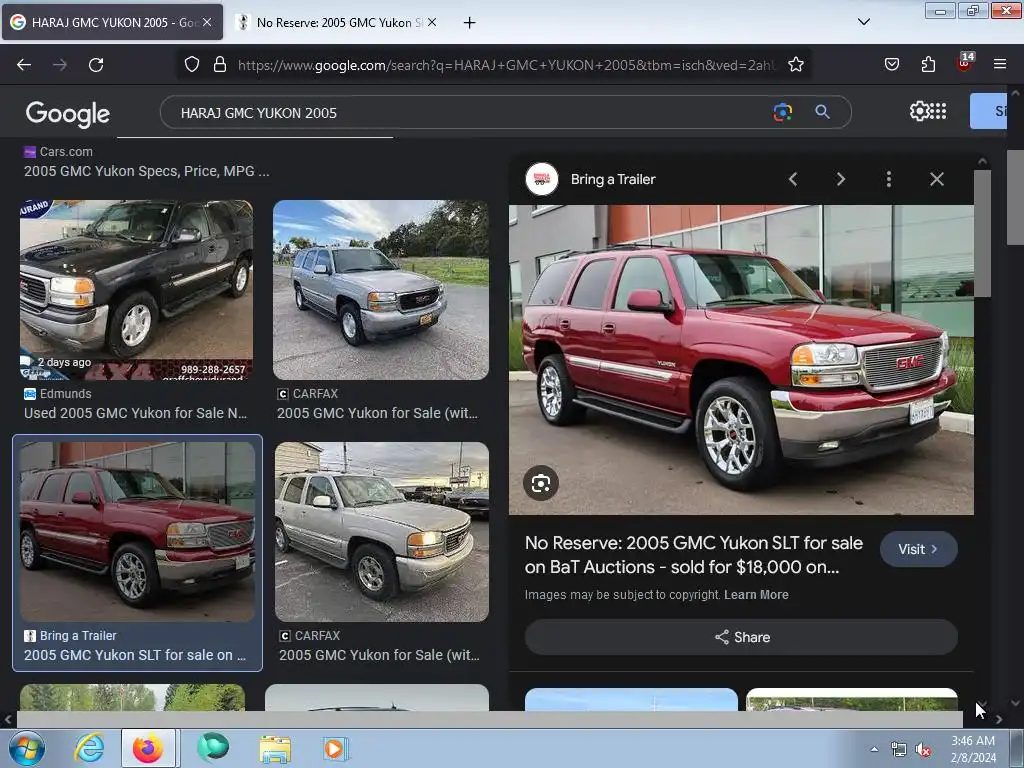Open the green globe browser on taskbar
The height and width of the screenshot is (768, 1024).
click(213, 748)
